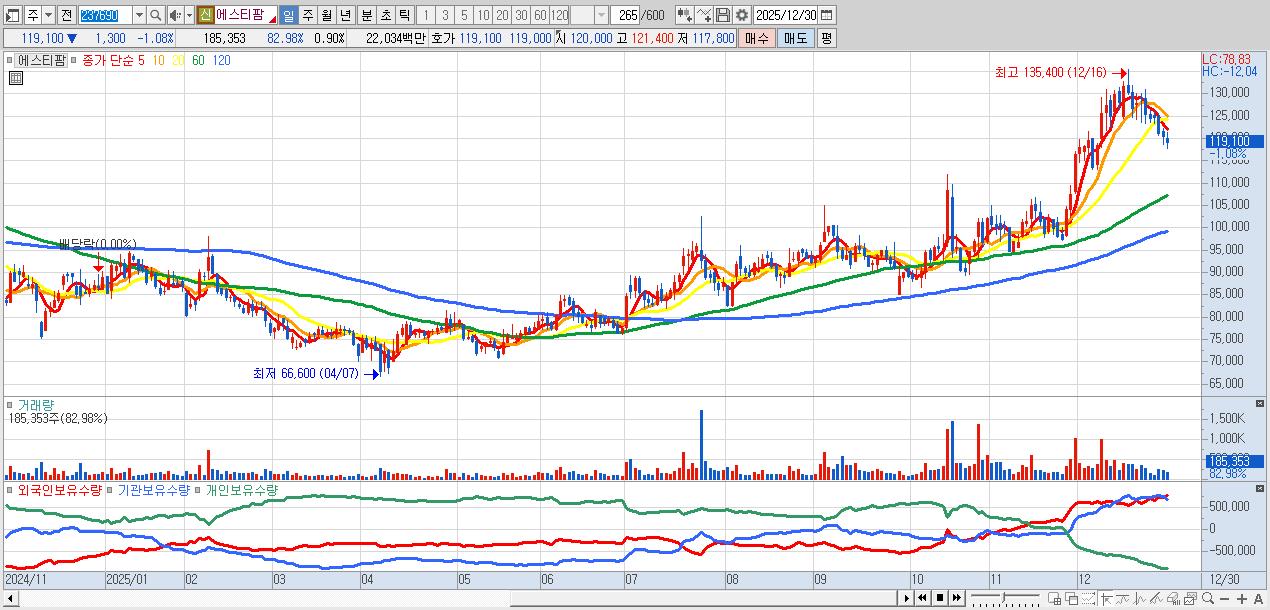Select the 10 interval button
Image resolution: width=1270 pixels, height=610 pixels.
click(483, 15)
